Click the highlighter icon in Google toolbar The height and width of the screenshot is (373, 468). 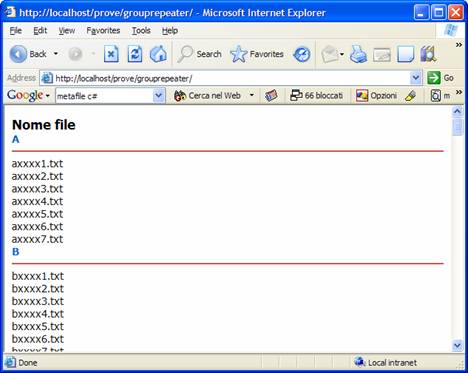pos(411,96)
